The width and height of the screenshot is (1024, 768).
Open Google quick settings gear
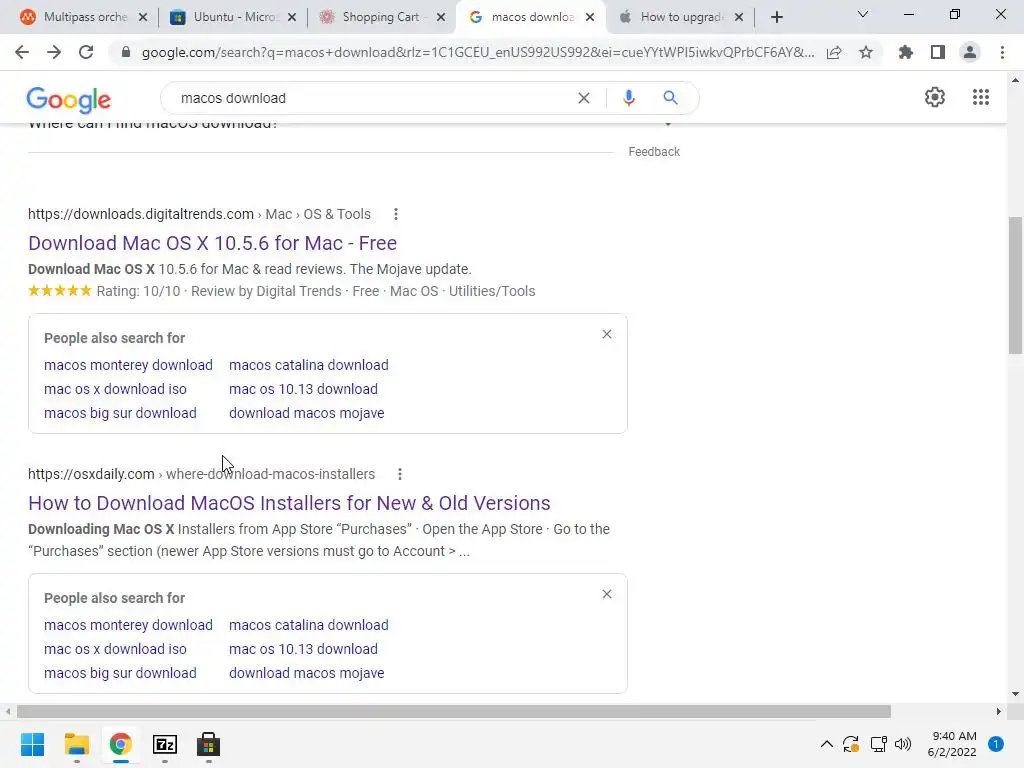click(x=935, y=97)
